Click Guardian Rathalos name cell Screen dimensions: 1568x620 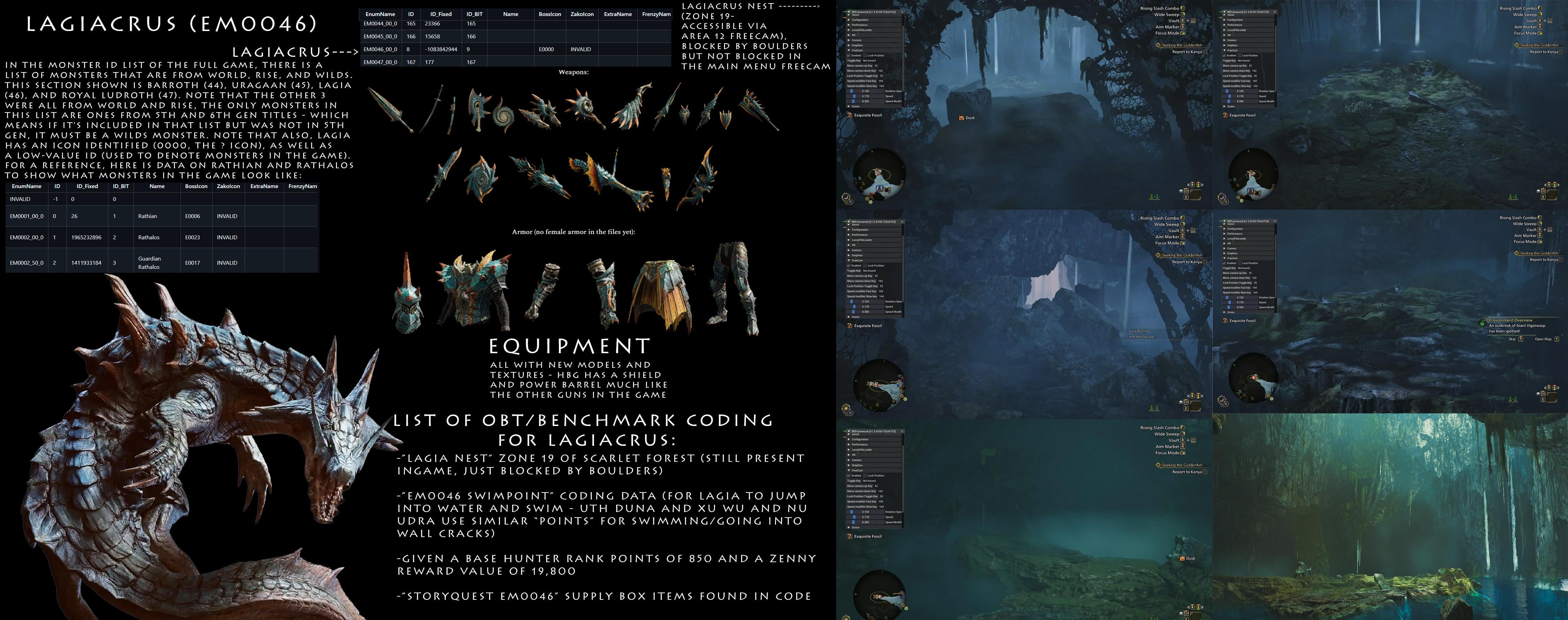tap(157, 263)
